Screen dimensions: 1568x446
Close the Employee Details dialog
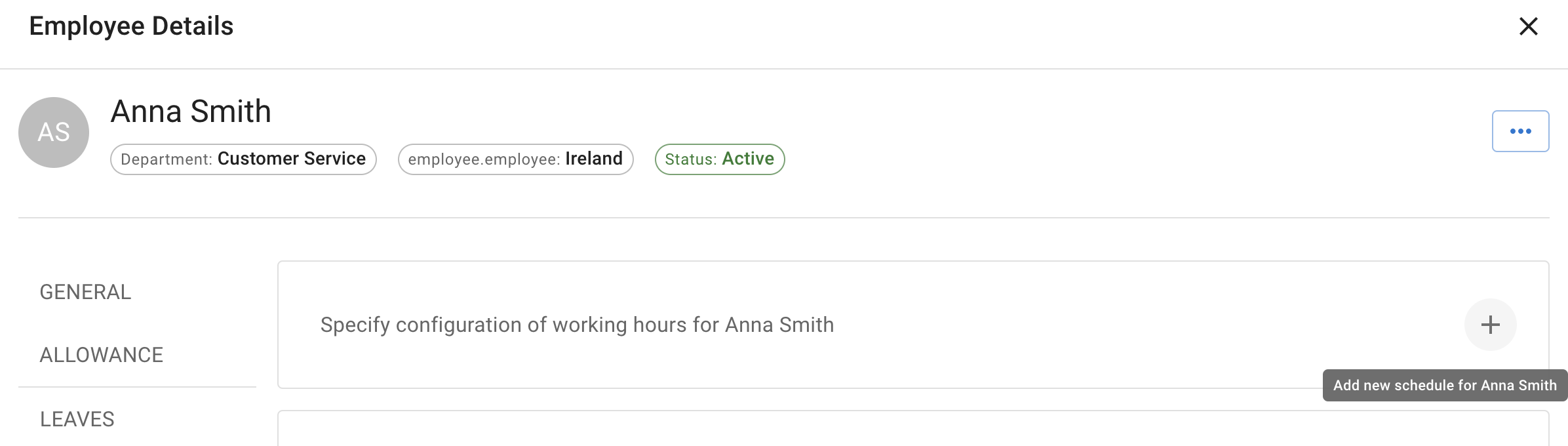pos(1528,27)
